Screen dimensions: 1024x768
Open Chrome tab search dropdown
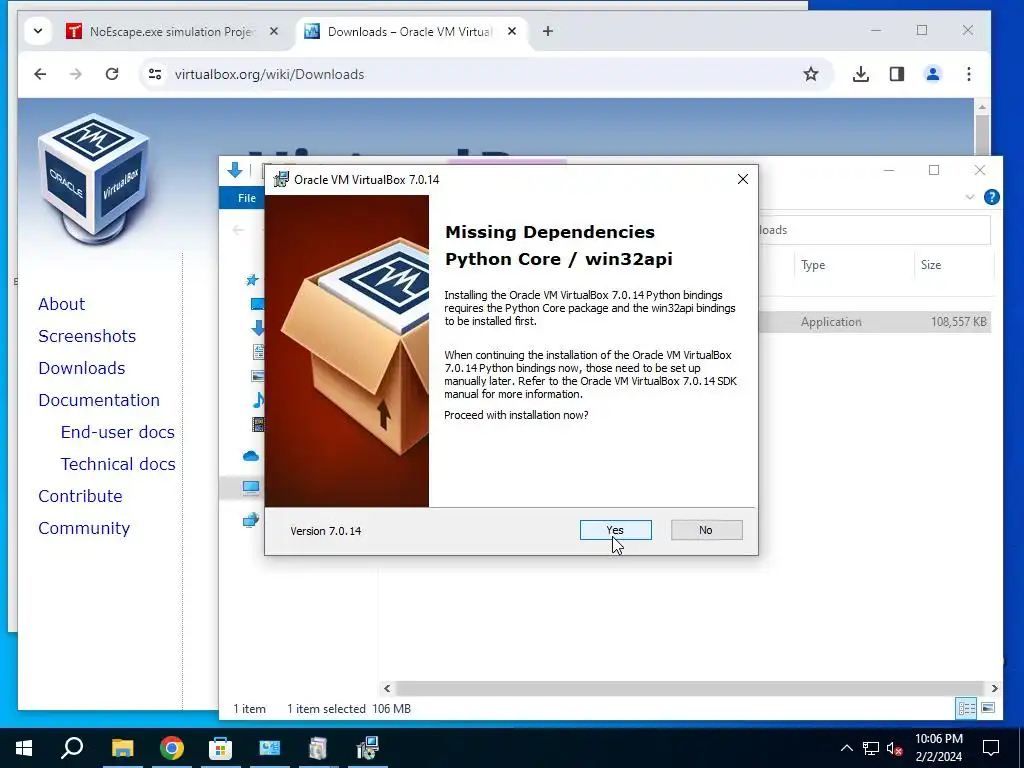tap(38, 31)
